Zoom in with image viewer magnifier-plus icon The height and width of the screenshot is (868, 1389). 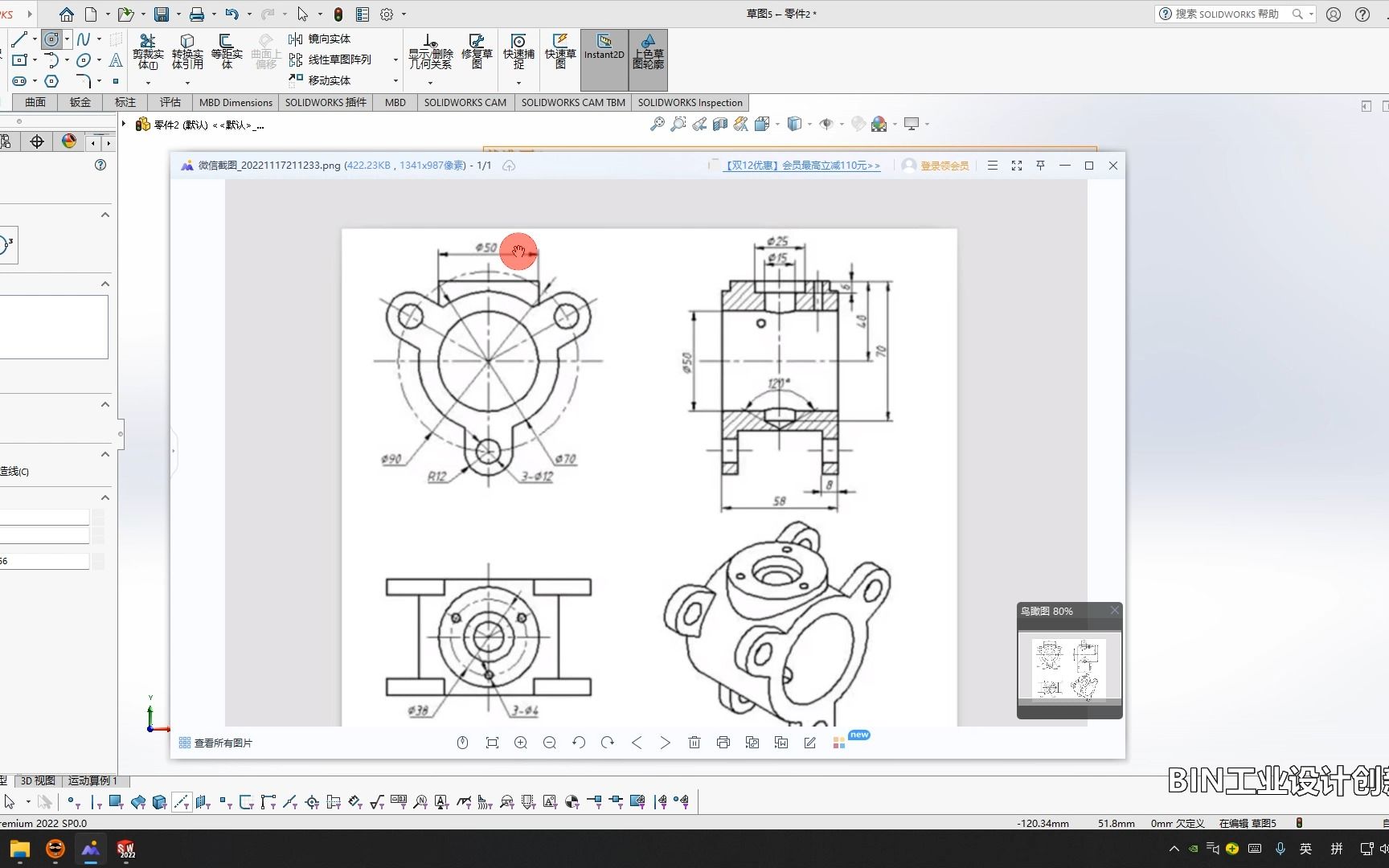pyautogui.click(x=521, y=743)
